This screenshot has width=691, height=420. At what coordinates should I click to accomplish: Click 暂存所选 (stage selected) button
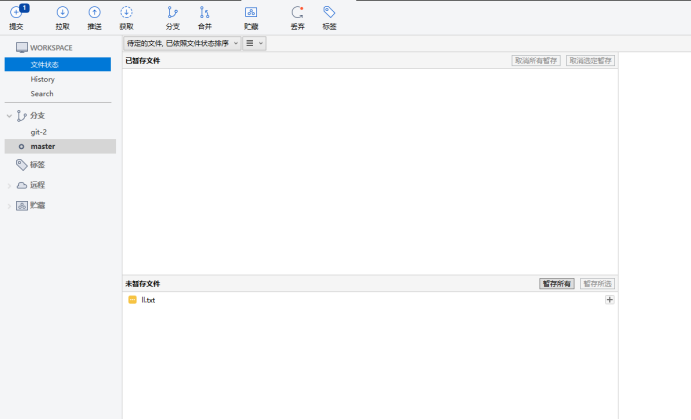pyautogui.click(x=597, y=283)
